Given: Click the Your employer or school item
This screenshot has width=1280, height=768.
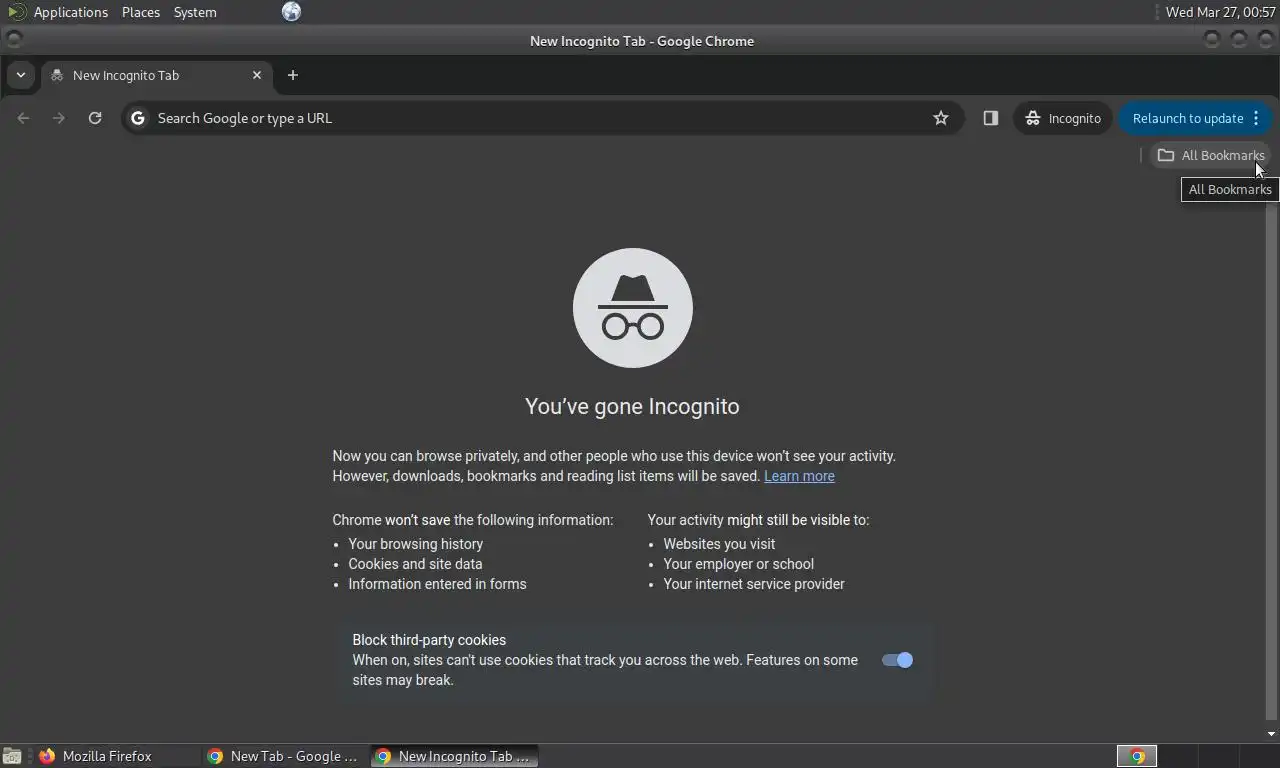Looking at the screenshot, I should click(739, 564).
